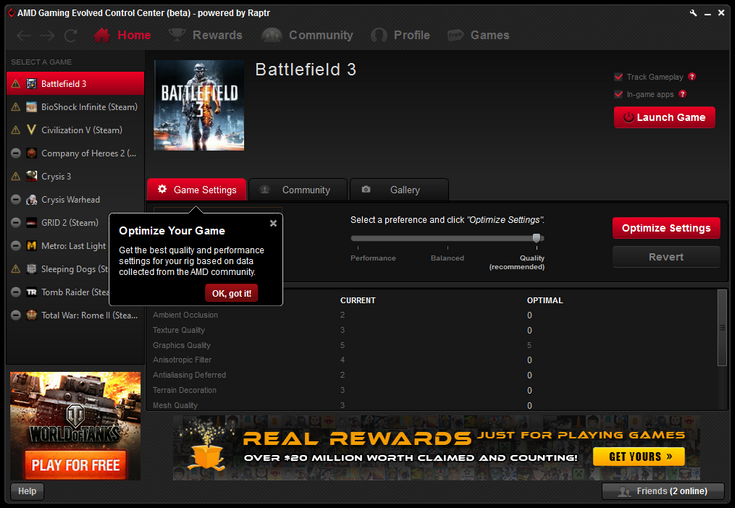
Task: Click the Rewards trophy icon
Action: pos(177,35)
